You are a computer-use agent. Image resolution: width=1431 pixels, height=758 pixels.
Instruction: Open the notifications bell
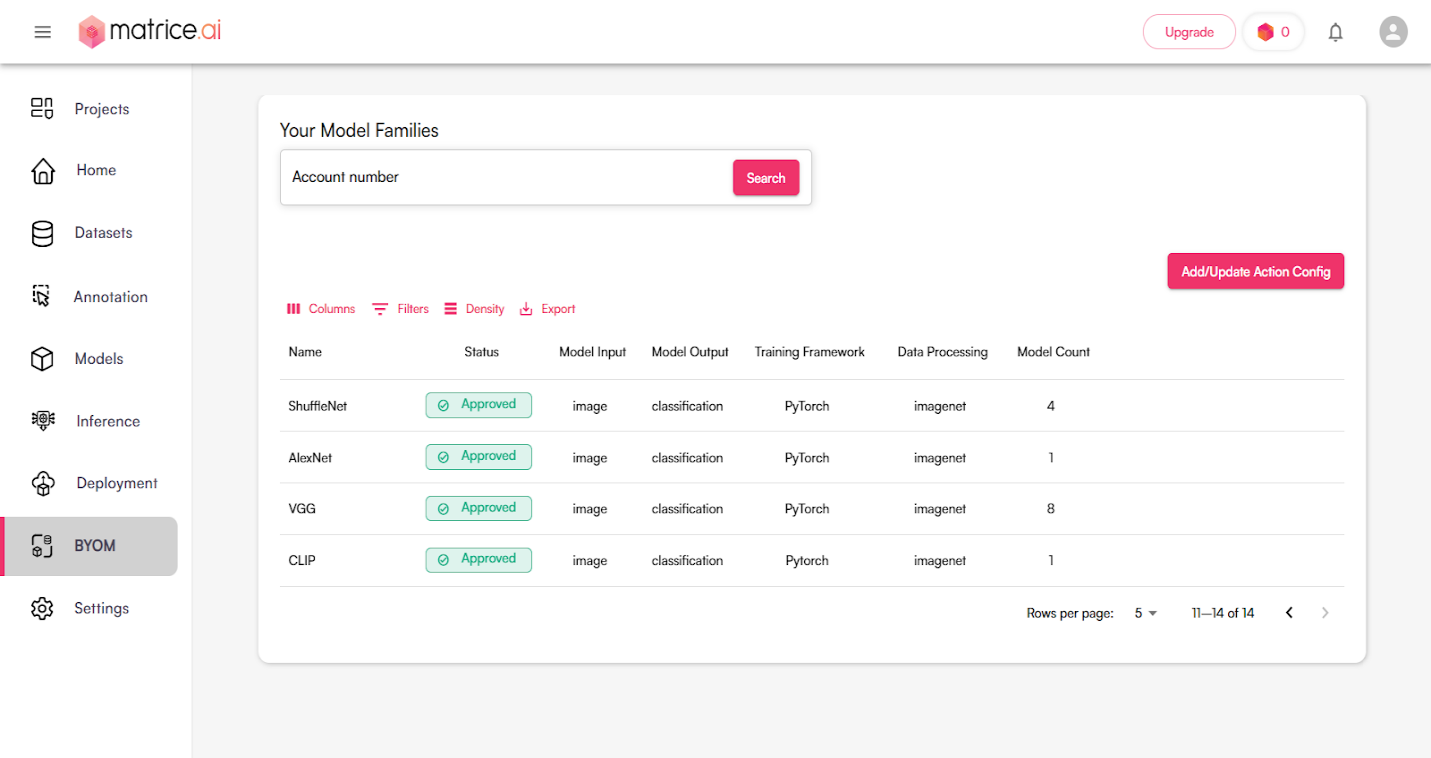(1335, 32)
